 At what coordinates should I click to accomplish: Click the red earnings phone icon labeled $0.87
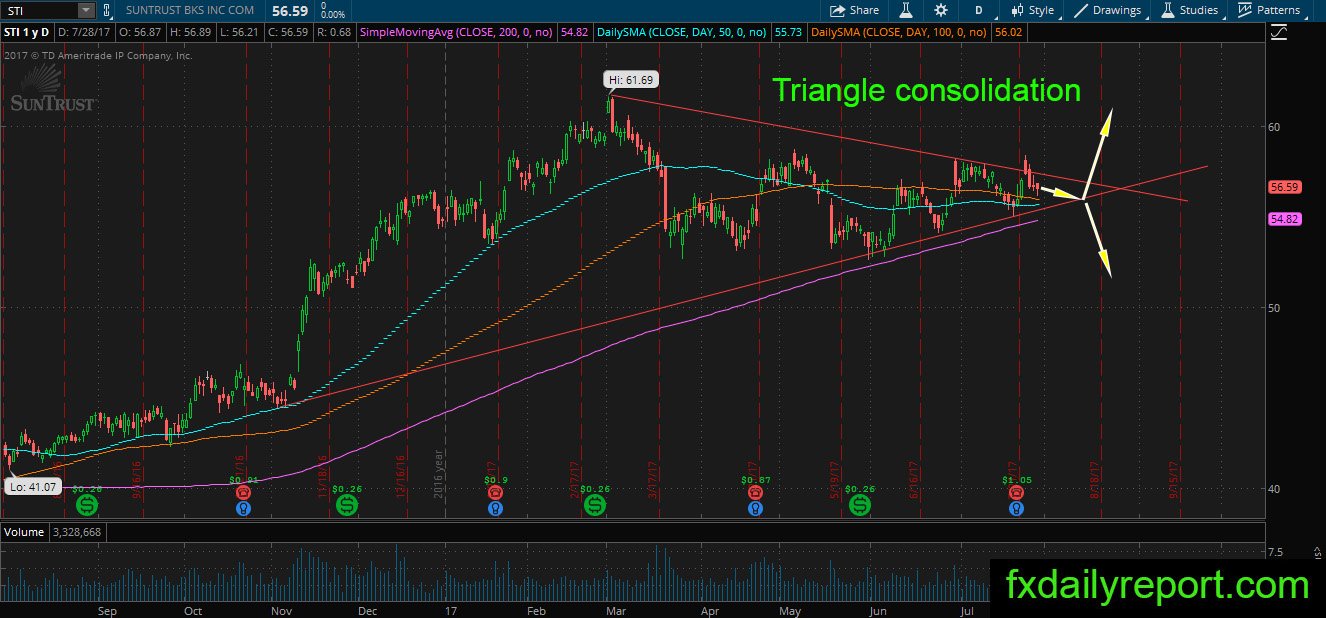pyautogui.click(x=757, y=493)
